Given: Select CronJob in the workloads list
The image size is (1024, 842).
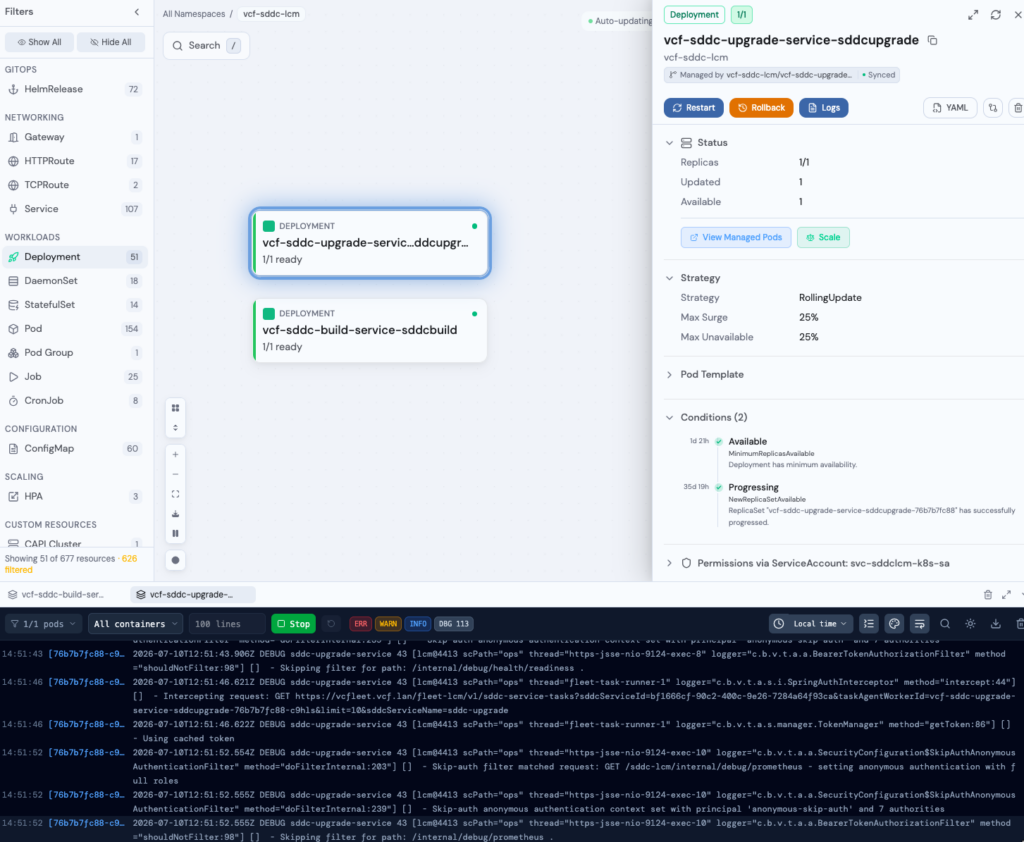Looking at the screenshot, I should point(74,400).
